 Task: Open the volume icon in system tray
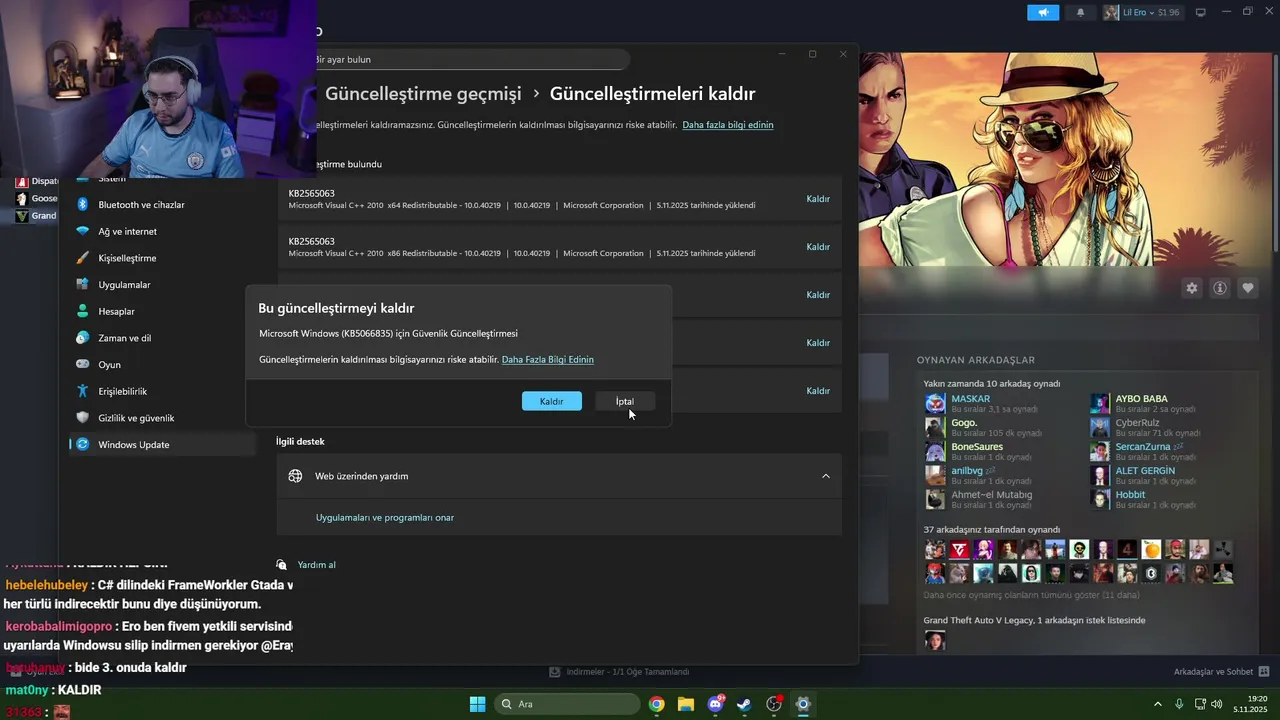coord(1216,704)
